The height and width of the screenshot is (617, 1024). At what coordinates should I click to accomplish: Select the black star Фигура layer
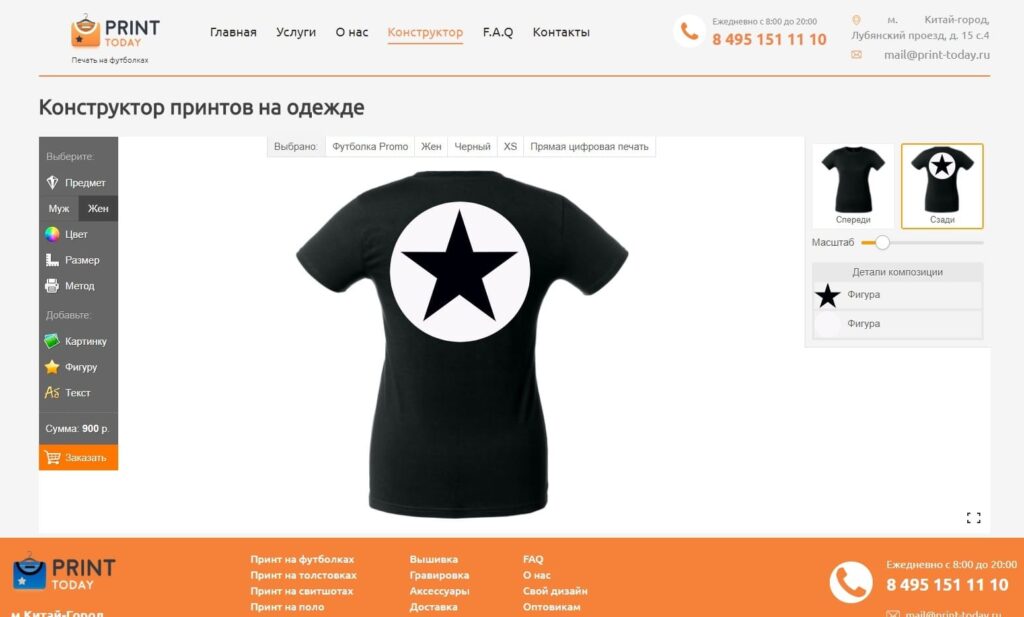[897, 295]
